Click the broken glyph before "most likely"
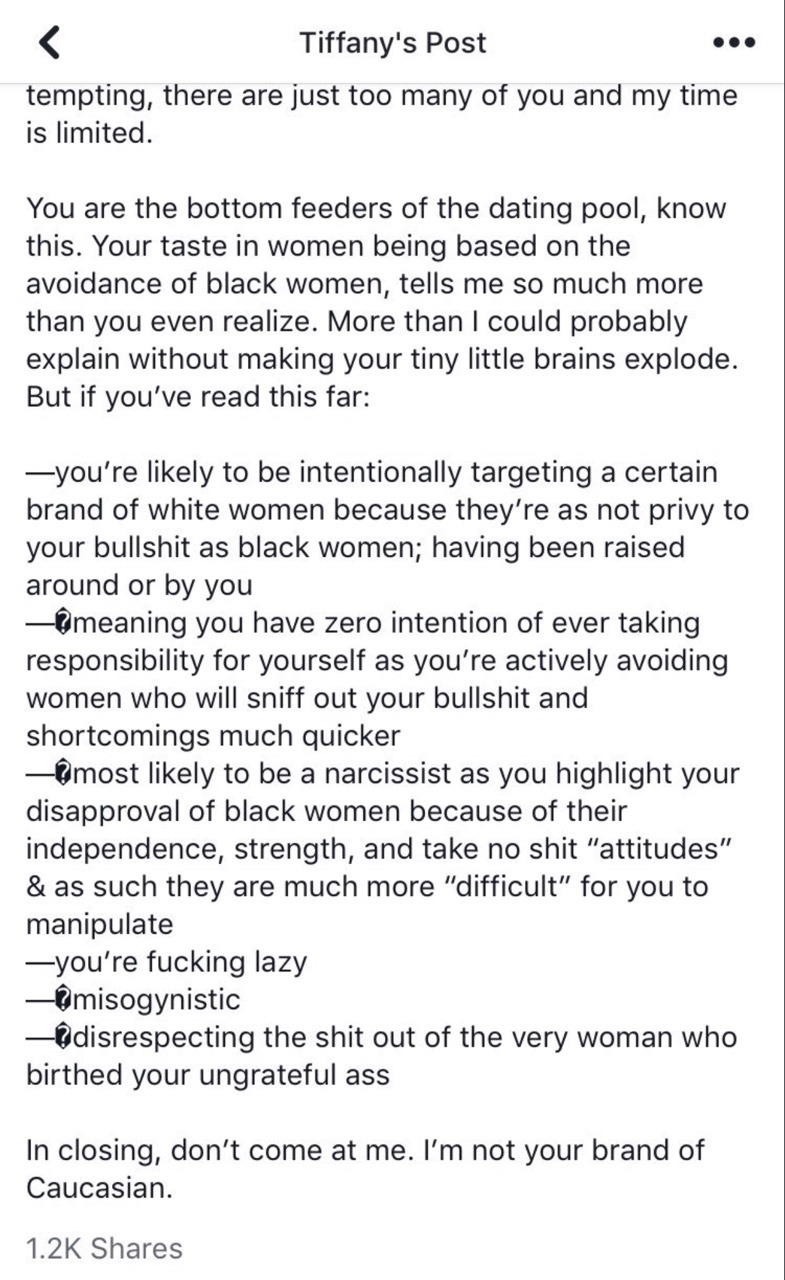This screenshot has height=1280, width=785. coord(65,774)
